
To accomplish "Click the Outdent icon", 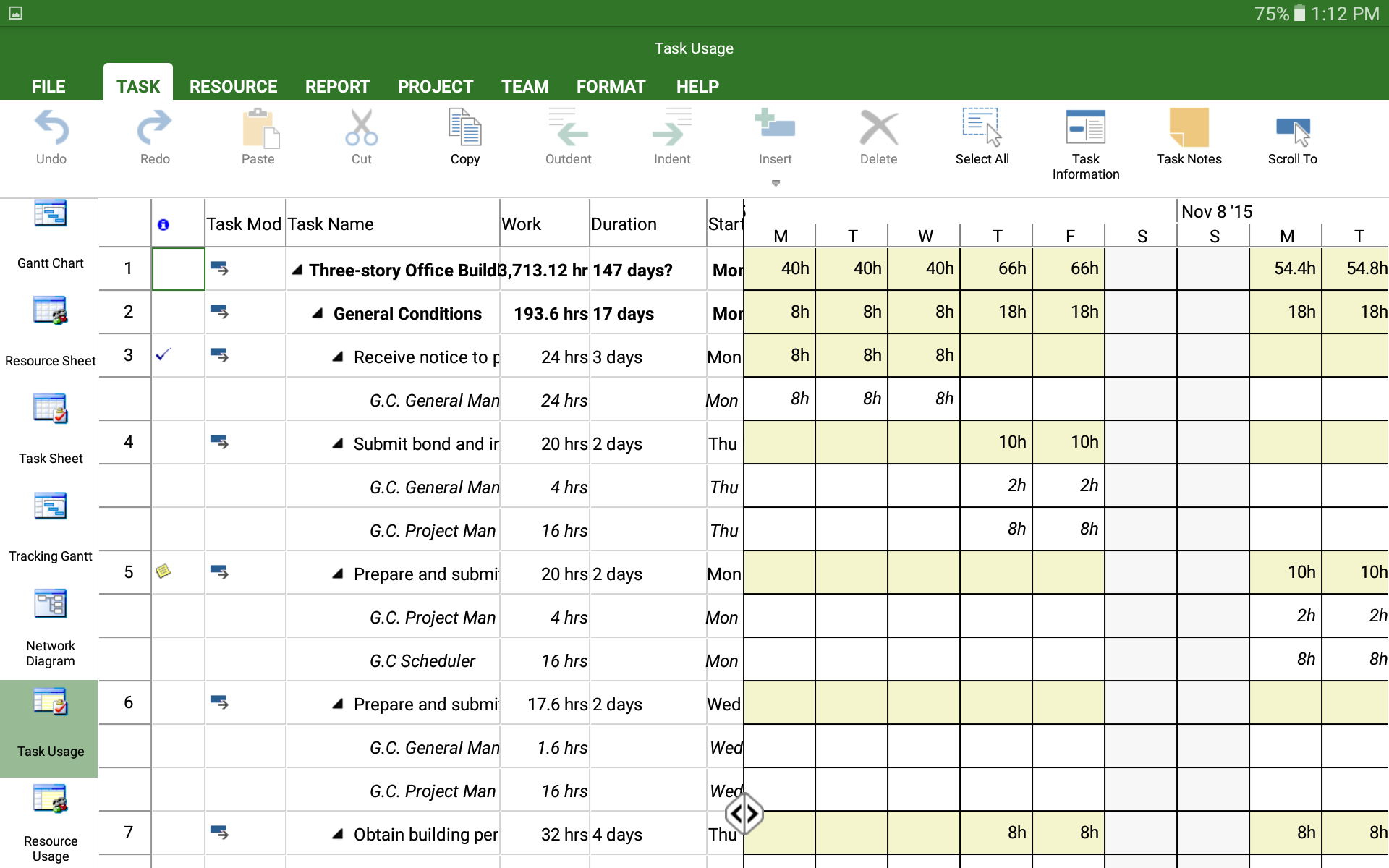I will [569, 127].
